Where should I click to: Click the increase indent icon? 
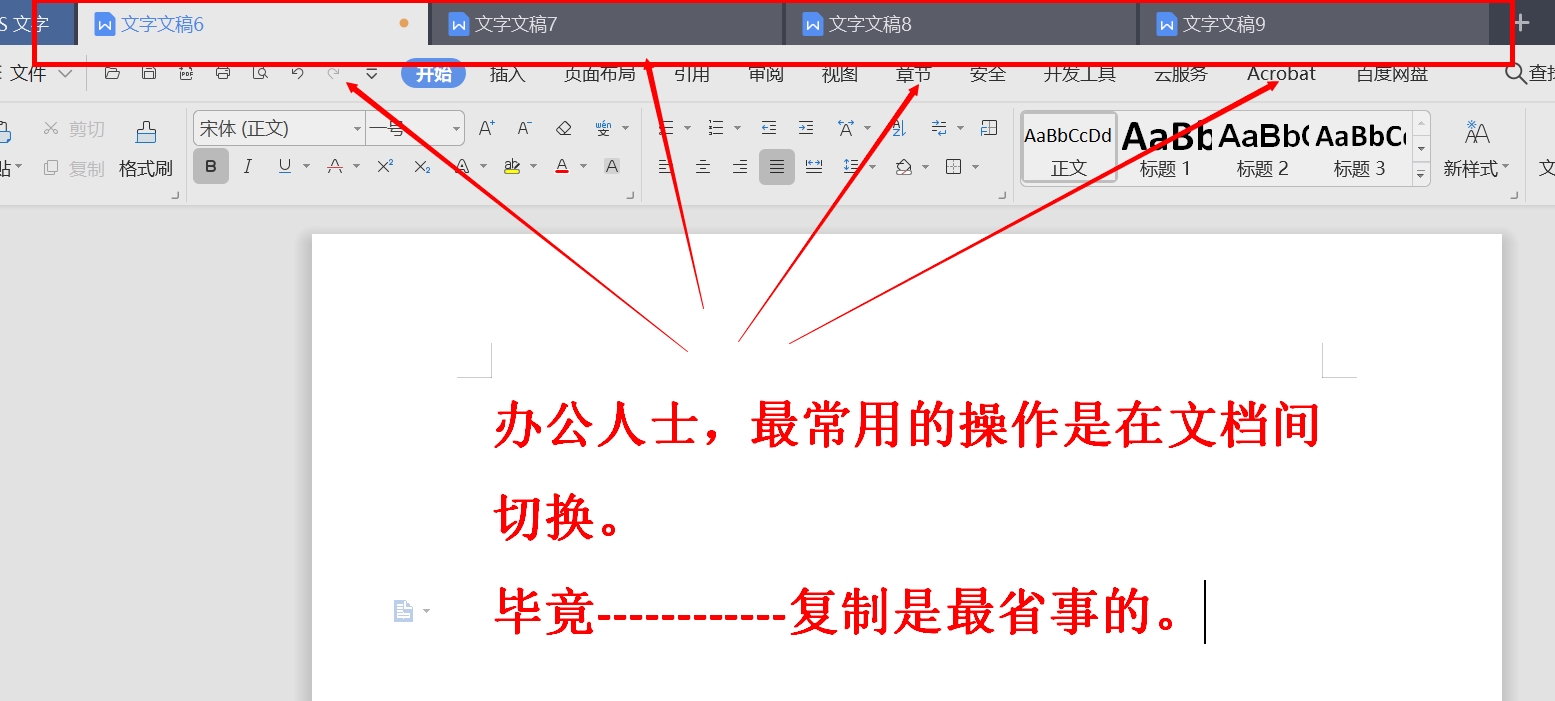(805, 128)
